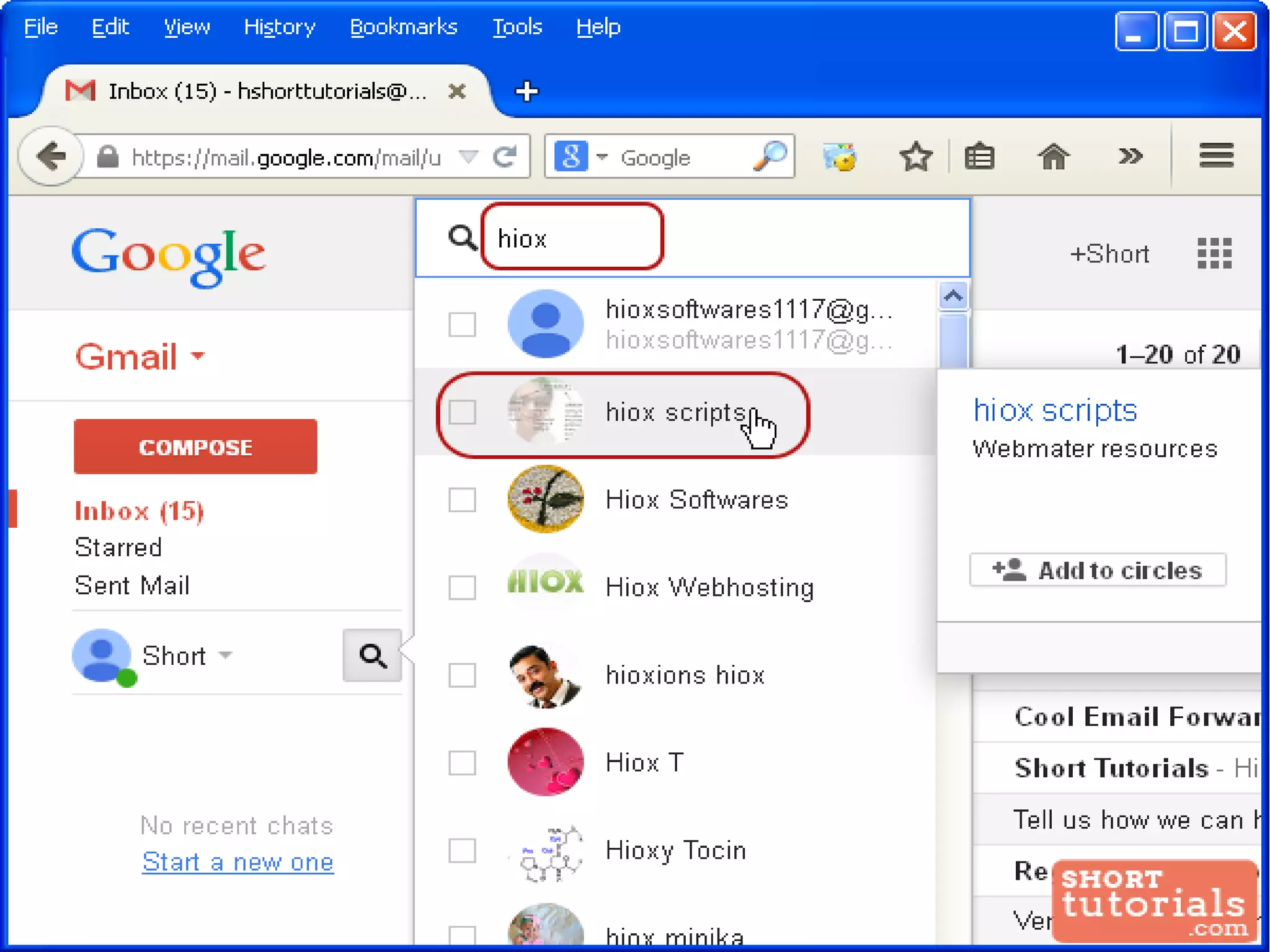Bookmark this page with star icon
Screen dimensions: 1270x952
coord(915,156)
